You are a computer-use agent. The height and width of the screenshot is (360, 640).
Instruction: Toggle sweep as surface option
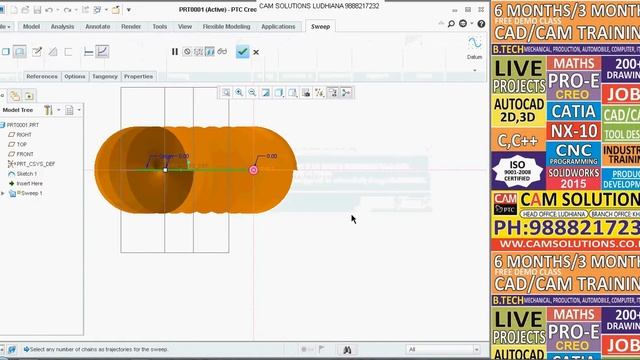[19, 52]
